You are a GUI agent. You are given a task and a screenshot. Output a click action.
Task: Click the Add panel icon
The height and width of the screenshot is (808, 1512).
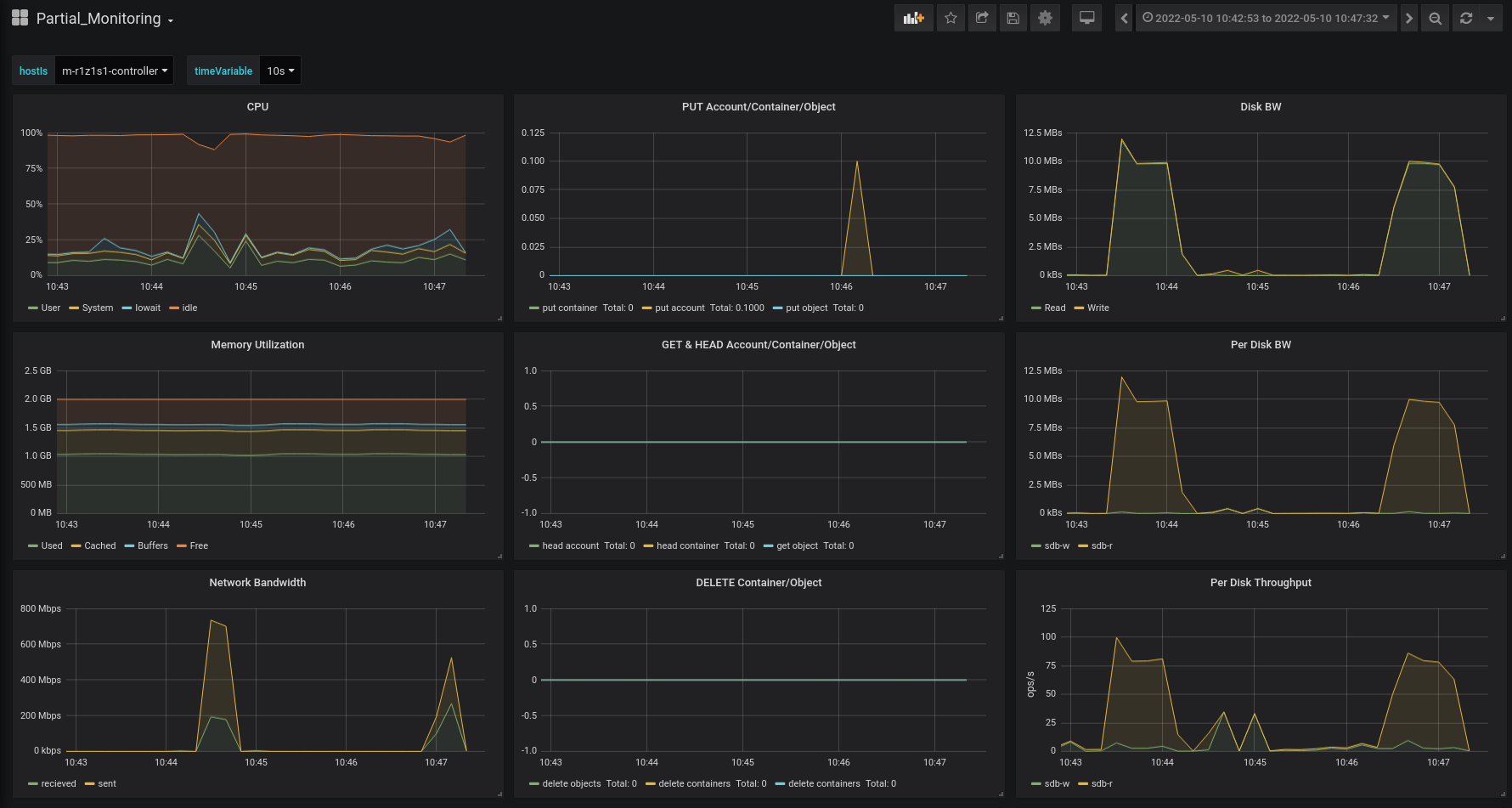click(x=913, y=18)
